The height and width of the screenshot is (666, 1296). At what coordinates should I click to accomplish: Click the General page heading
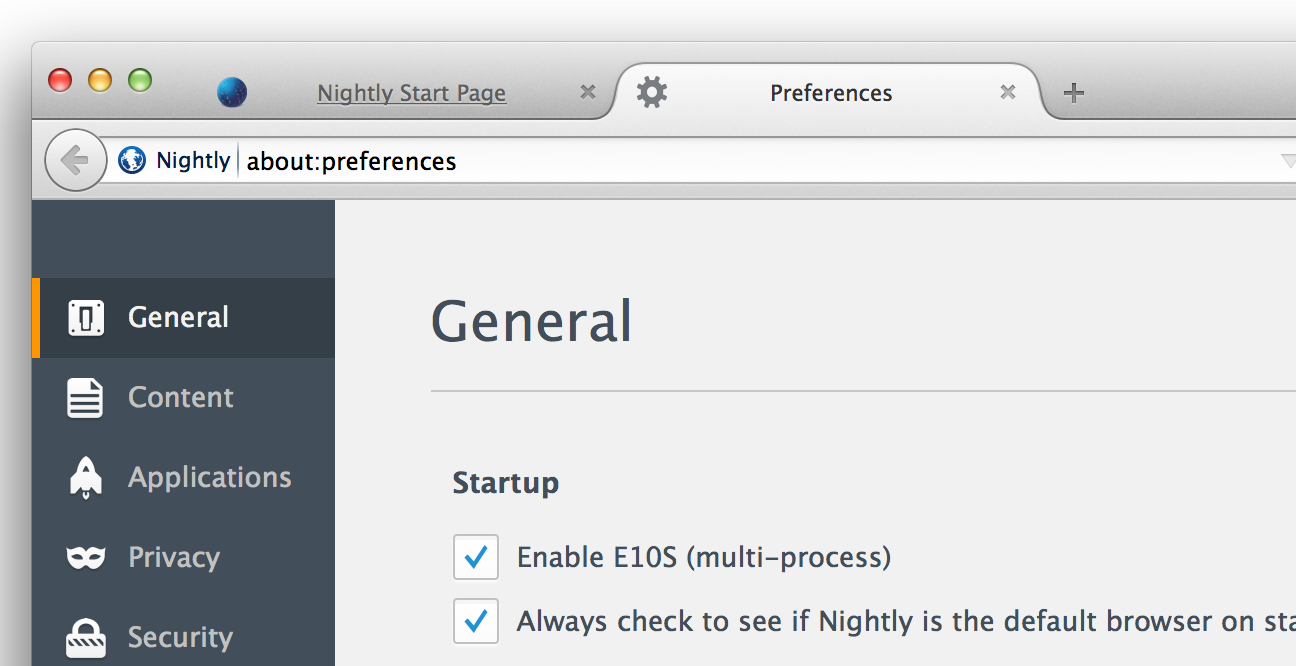pyautogui.click(x=531, y=322)
